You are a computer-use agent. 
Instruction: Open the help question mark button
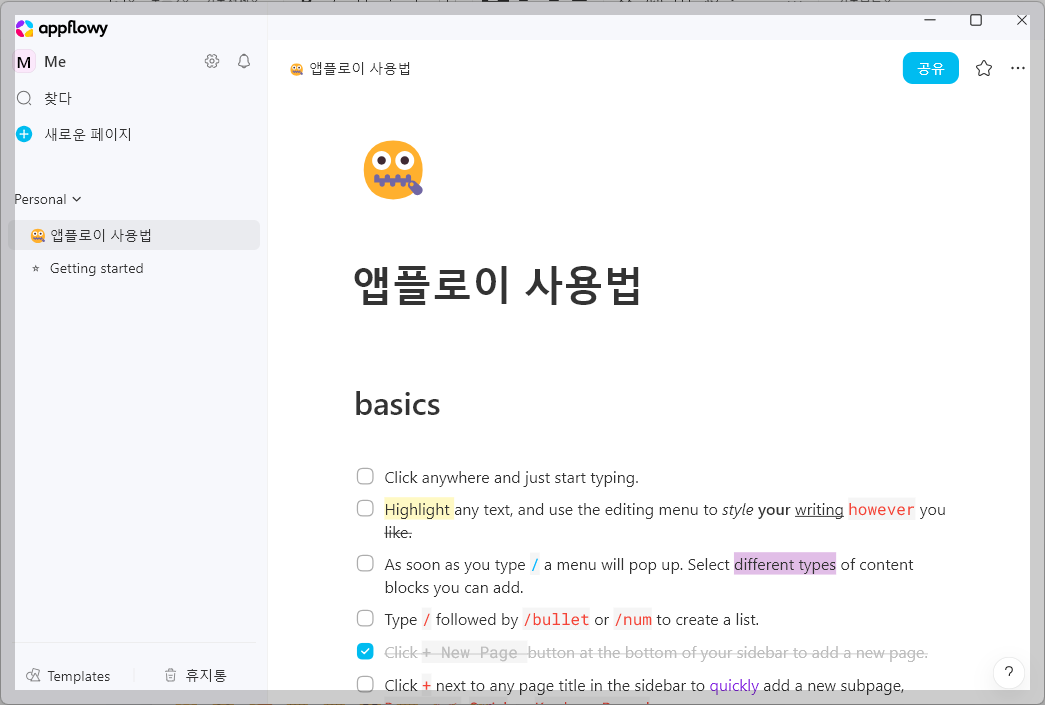pyautogui.click(x=1008, y=672)
